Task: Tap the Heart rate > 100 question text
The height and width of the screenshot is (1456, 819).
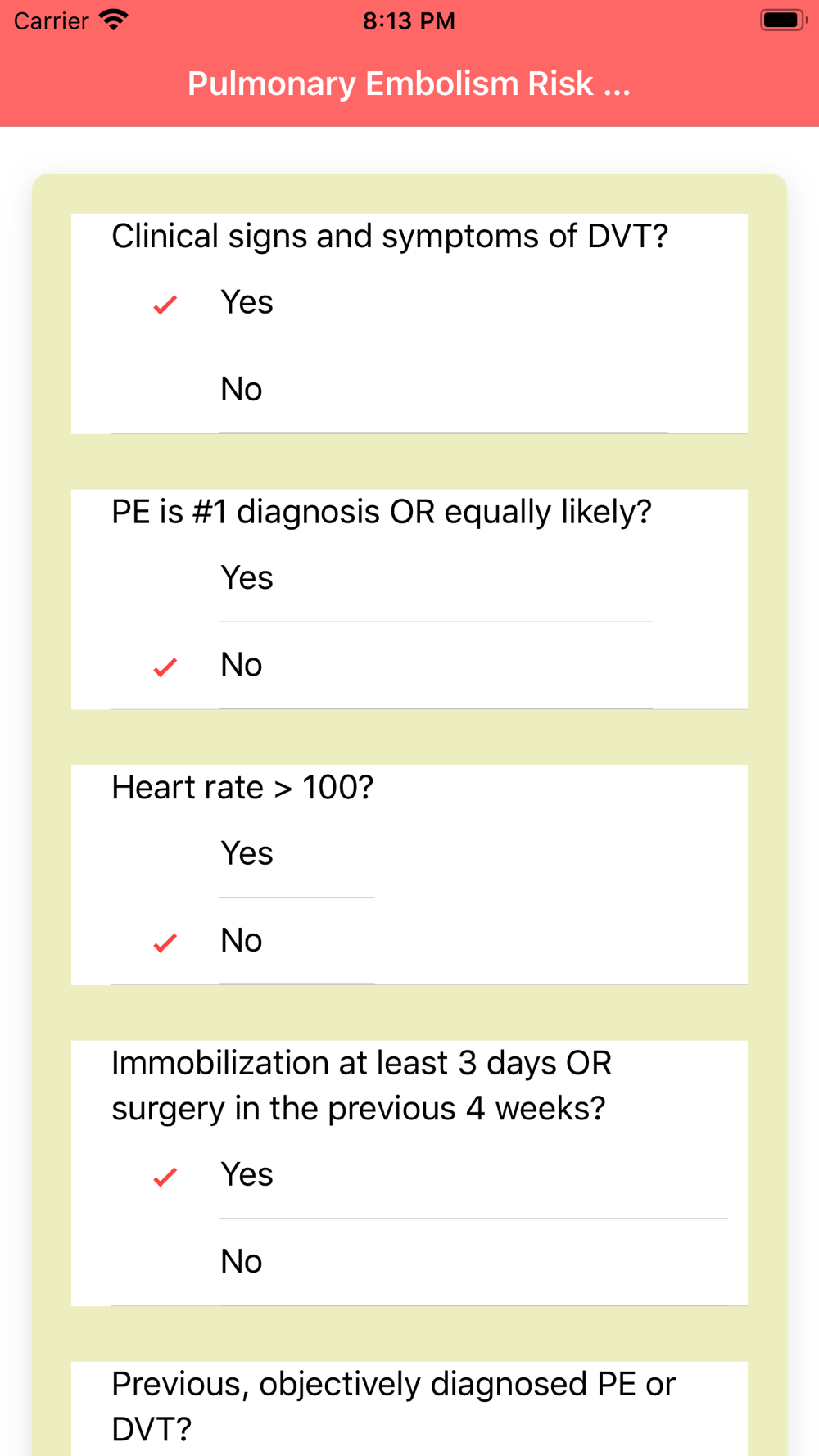Action: (x=242, y=788)
